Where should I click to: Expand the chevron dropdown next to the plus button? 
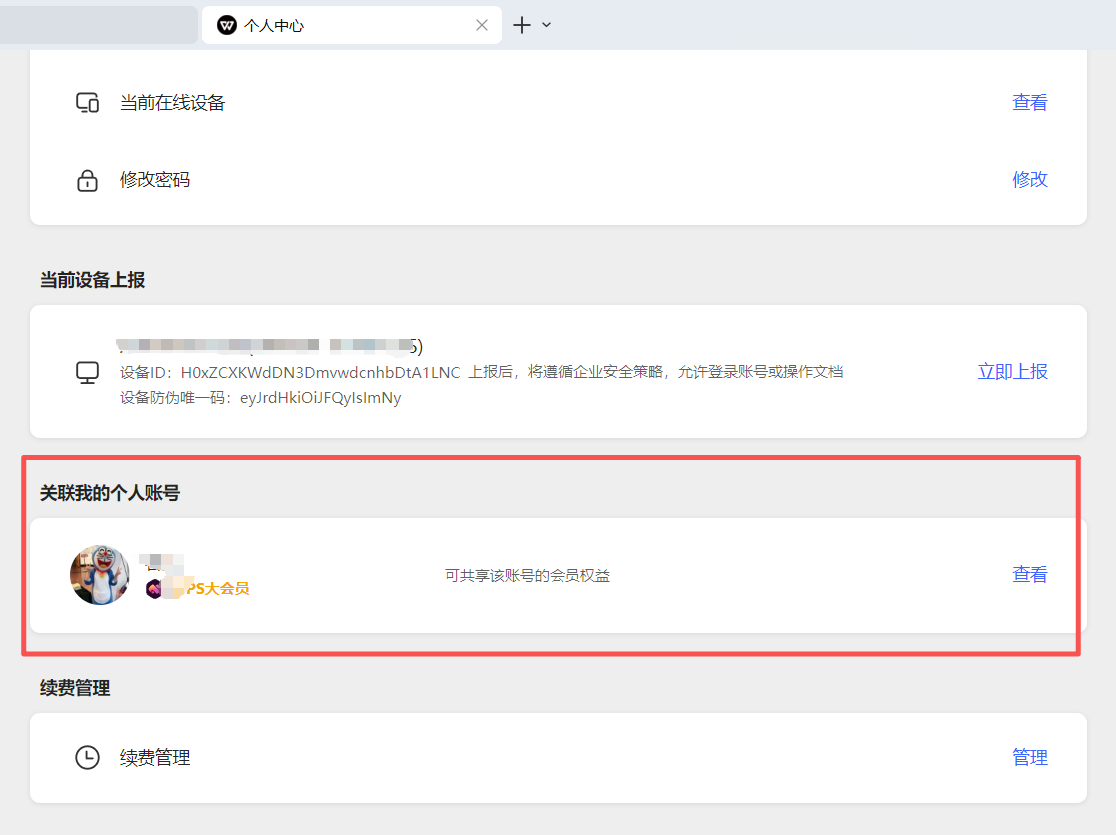[x=546, y=25]
